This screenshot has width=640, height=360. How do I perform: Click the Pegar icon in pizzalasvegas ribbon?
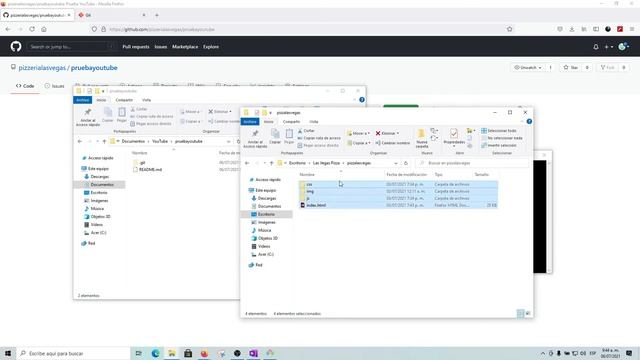pos(289,136)
